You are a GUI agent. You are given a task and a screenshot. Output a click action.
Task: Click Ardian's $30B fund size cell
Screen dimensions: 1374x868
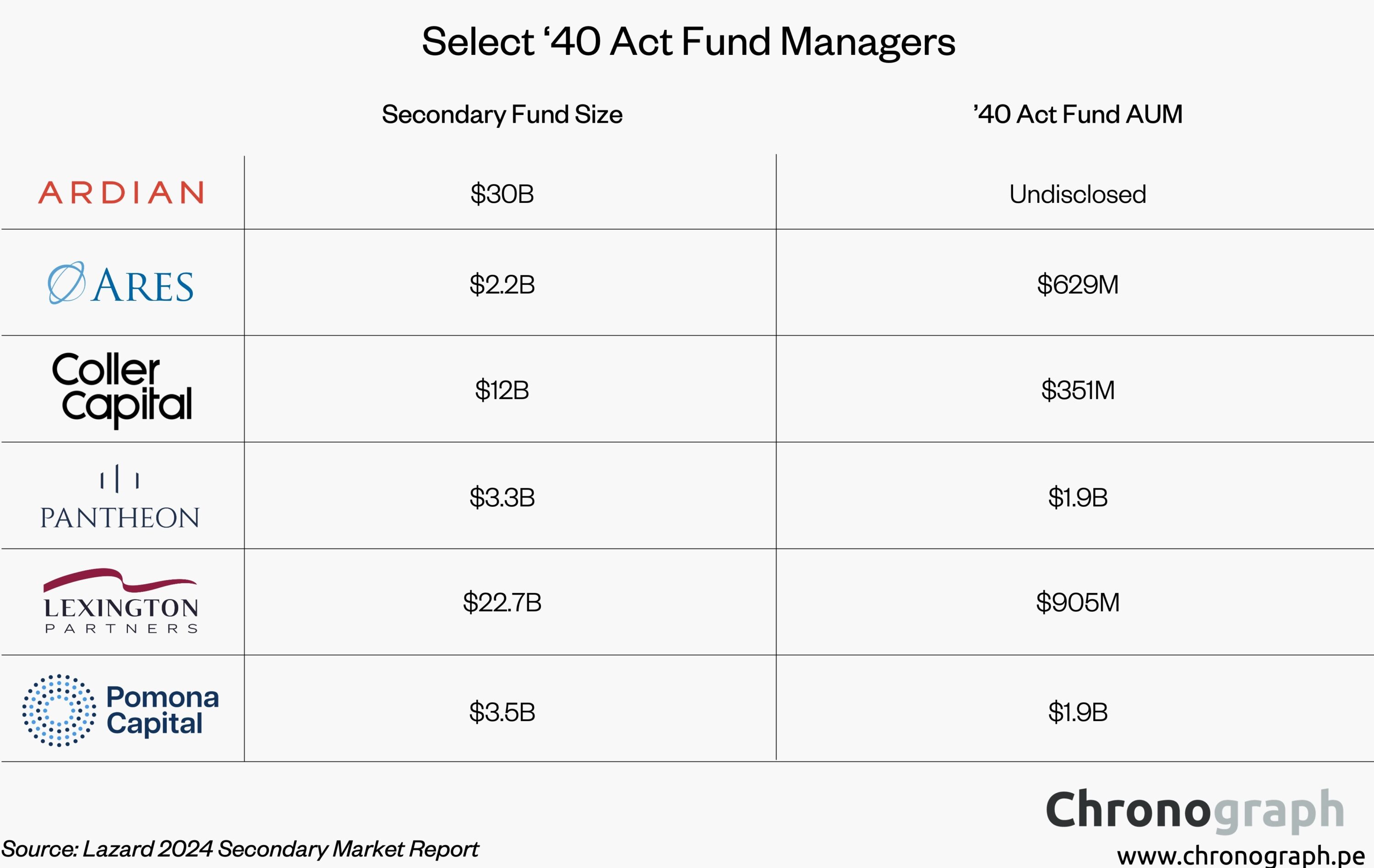click(x=502, y=194)
